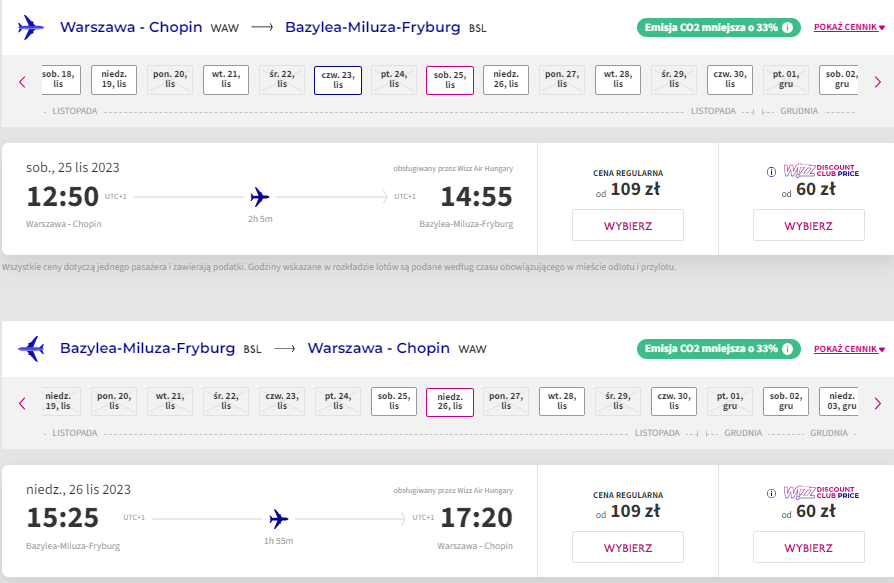894x583 pixels.
Task: Select outbound date czw. 23, lis
Action: [x=338, y=80]
